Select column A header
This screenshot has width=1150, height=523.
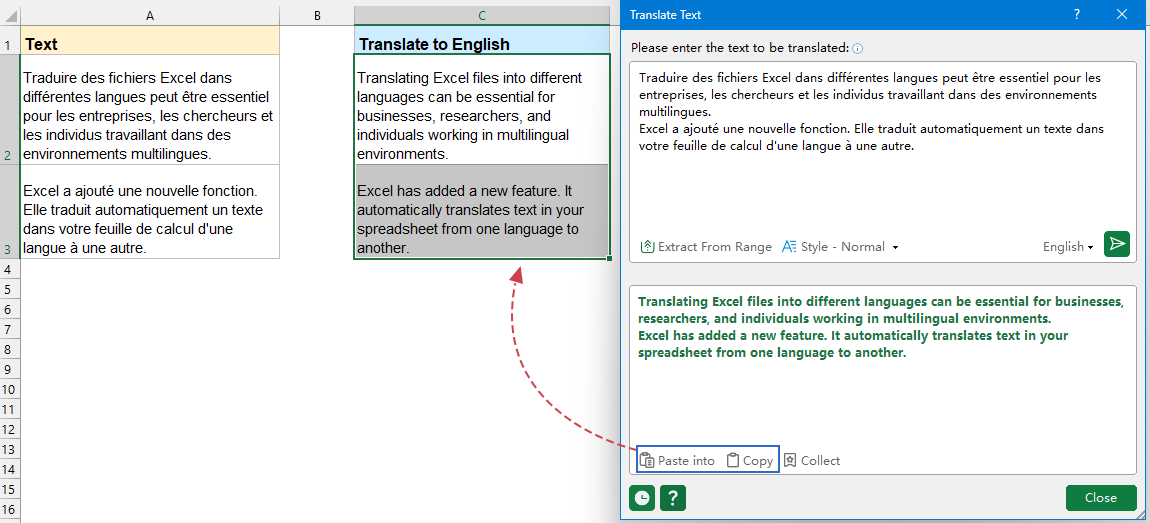[150, 15]
